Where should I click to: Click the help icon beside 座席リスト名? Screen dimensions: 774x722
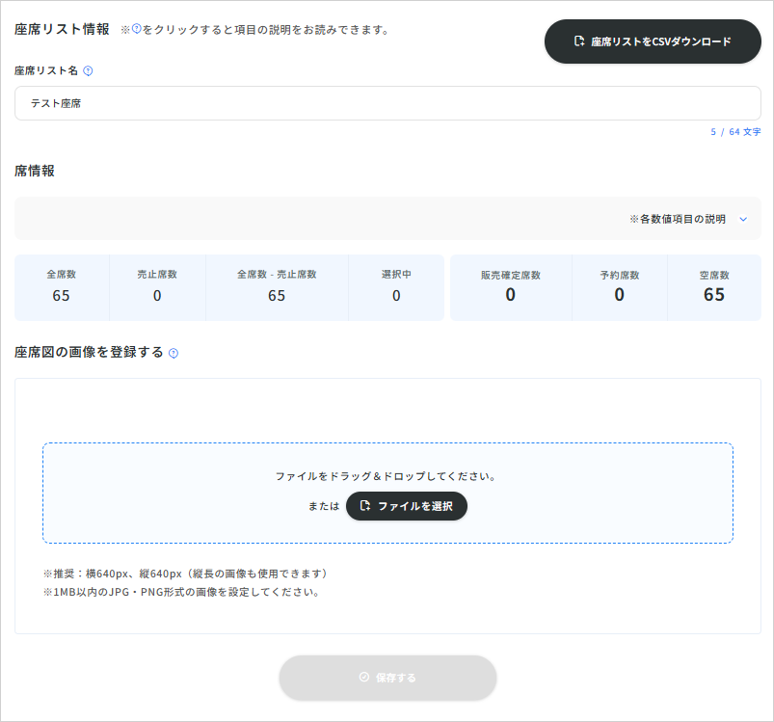(88, 71)
